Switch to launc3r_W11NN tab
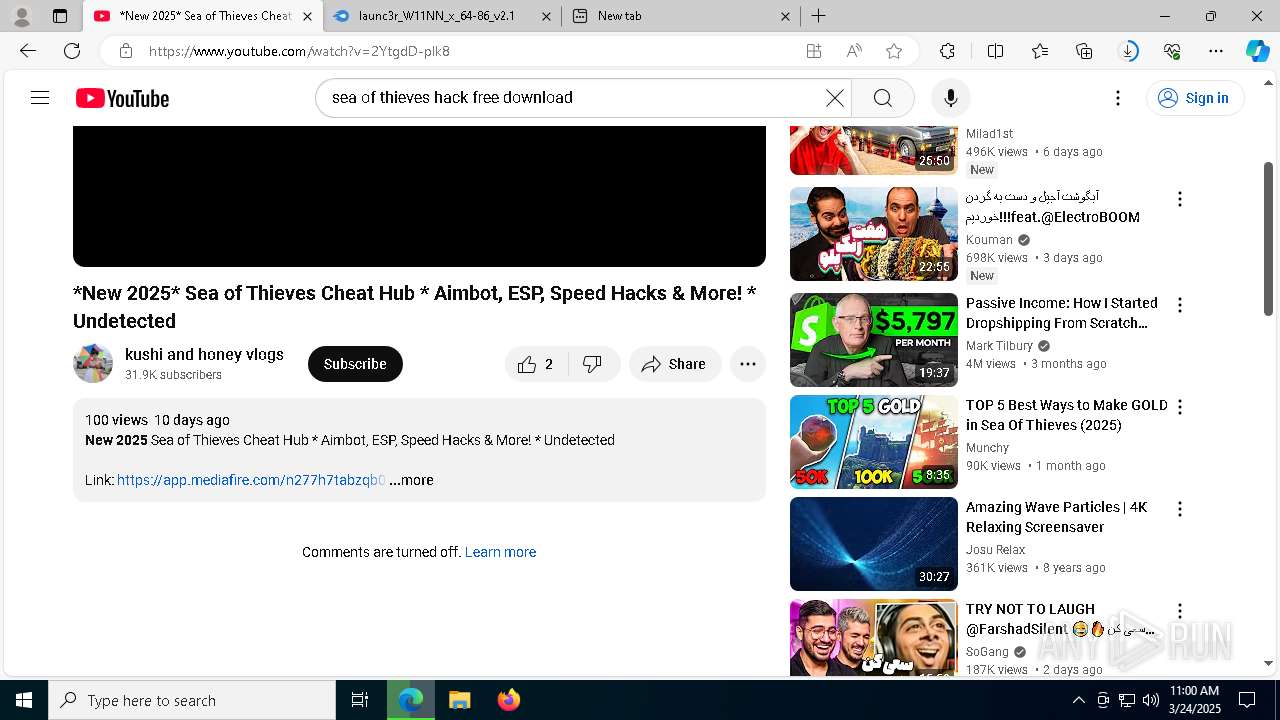 click(436, 16)
